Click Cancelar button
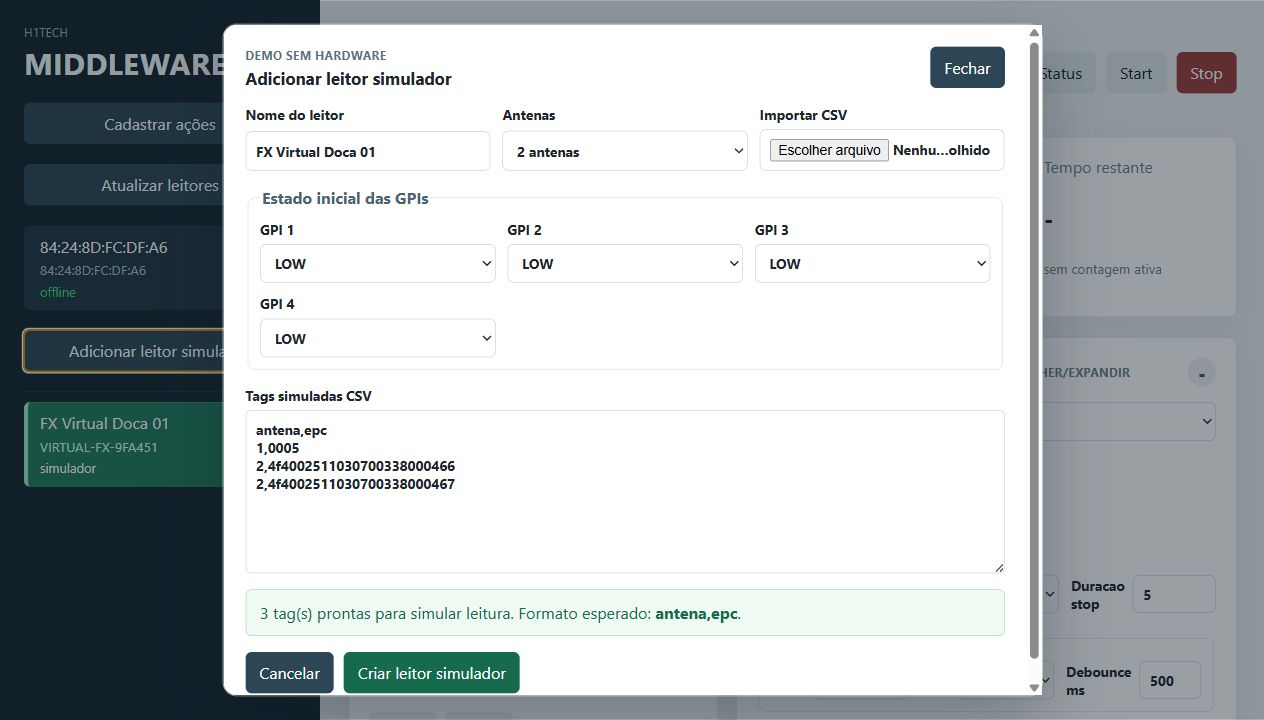 coord(289,673)
